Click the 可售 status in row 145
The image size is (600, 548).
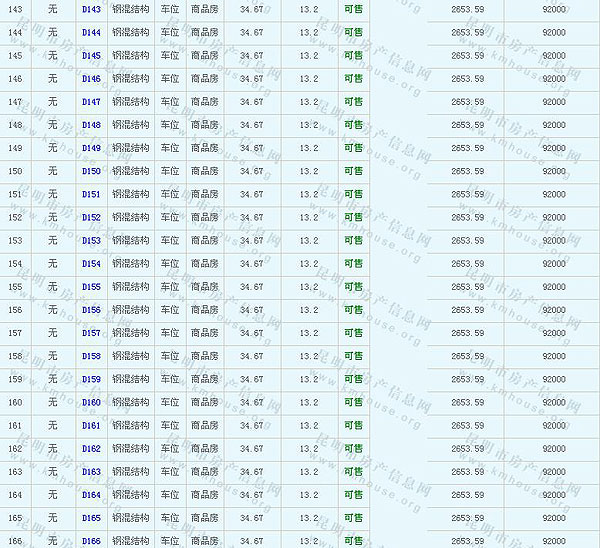tap(353, 55)
